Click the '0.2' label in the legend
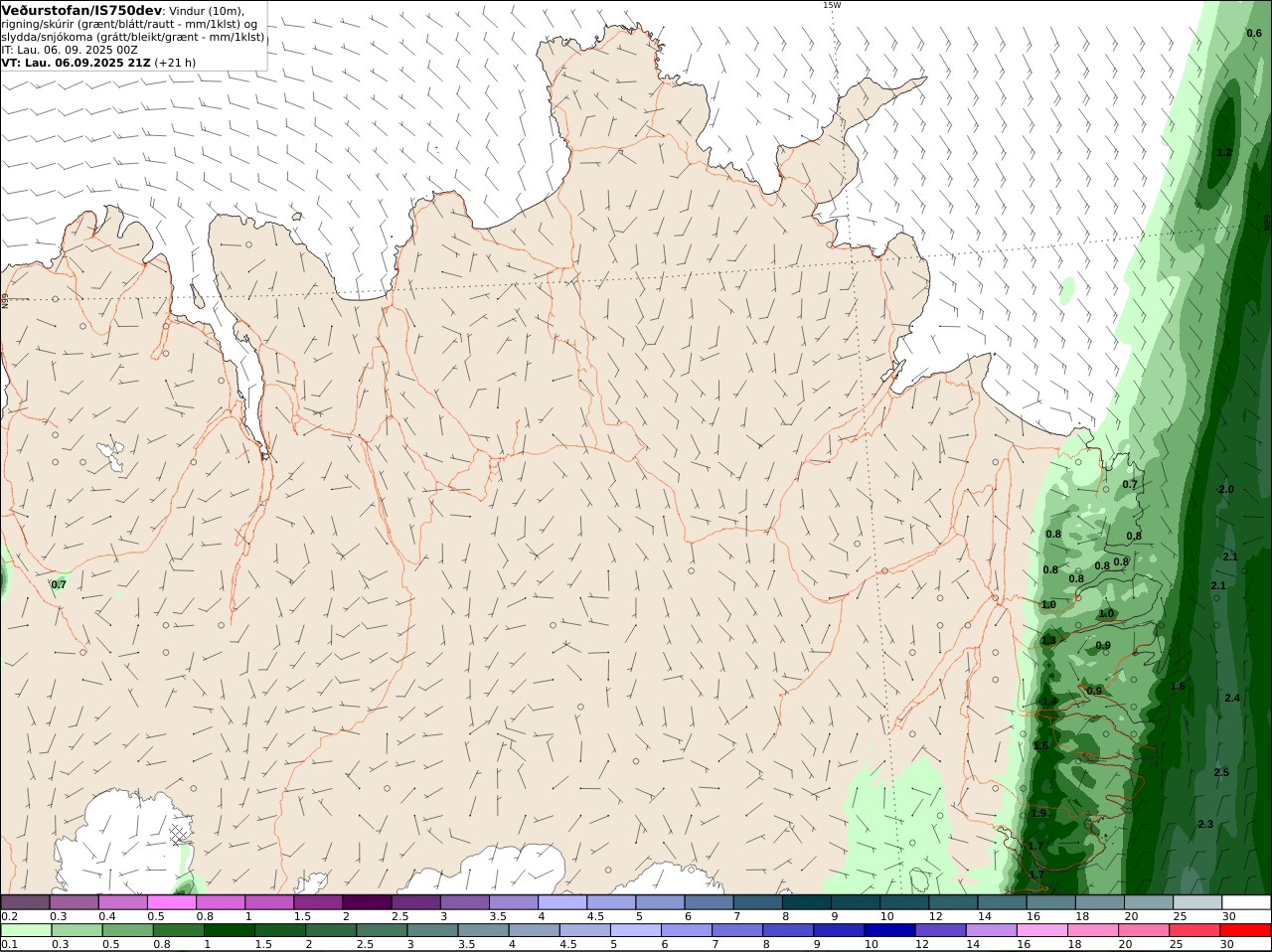The width and height of the screenshot is (1272, 952). pos(9,916)
